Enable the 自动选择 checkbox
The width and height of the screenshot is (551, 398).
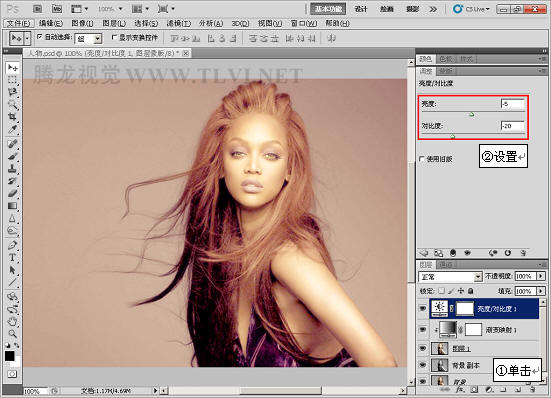[x=40, y=37]
